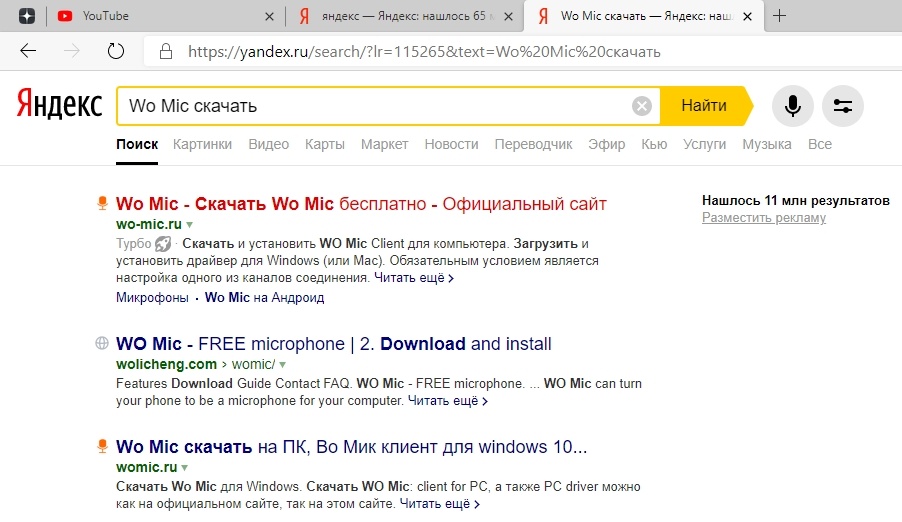The width and height of the screenshot is (902, 522).
Task: Open 'Wo Mic - Скачать Wo Mic бесплатно' result
Action: (361, 204)
